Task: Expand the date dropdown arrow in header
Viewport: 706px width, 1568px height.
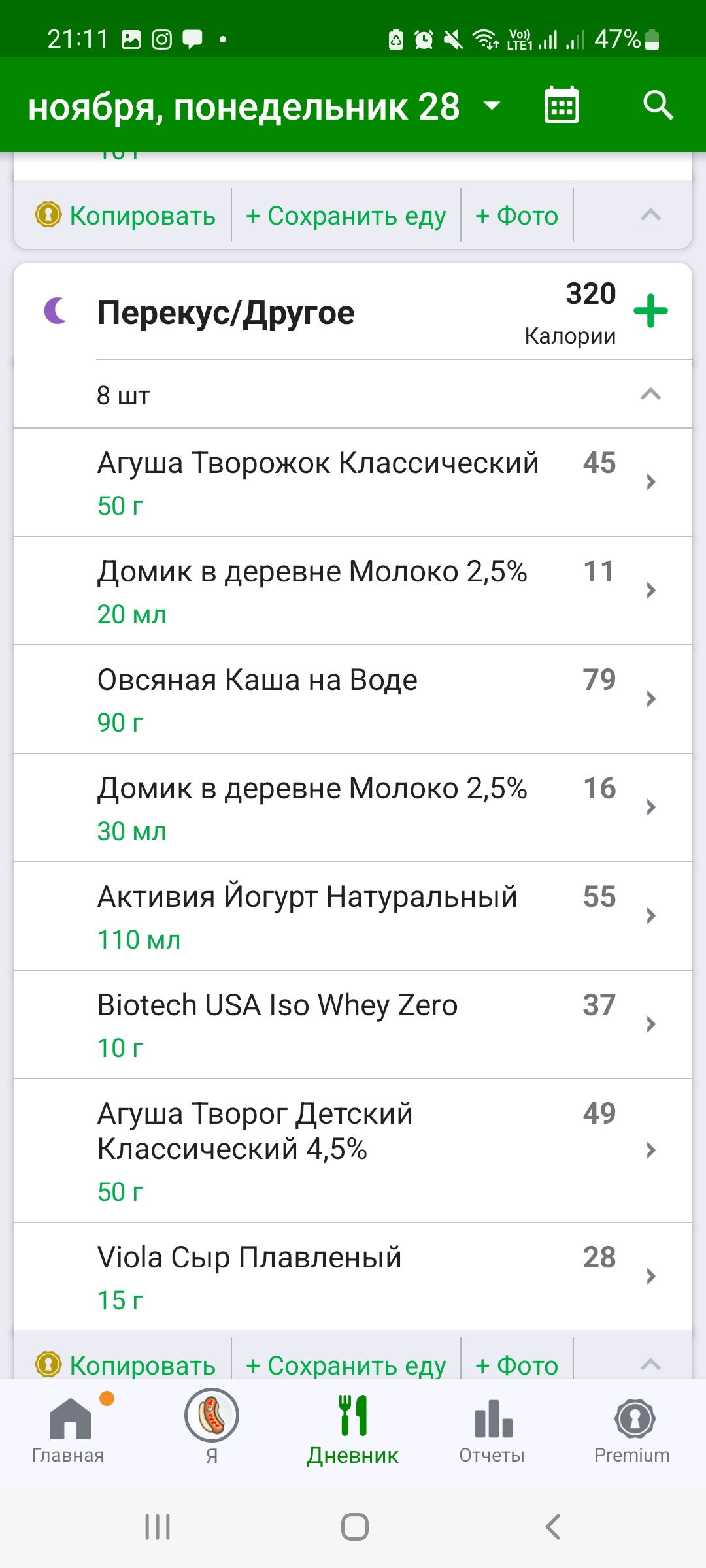Action: point(492,106)
